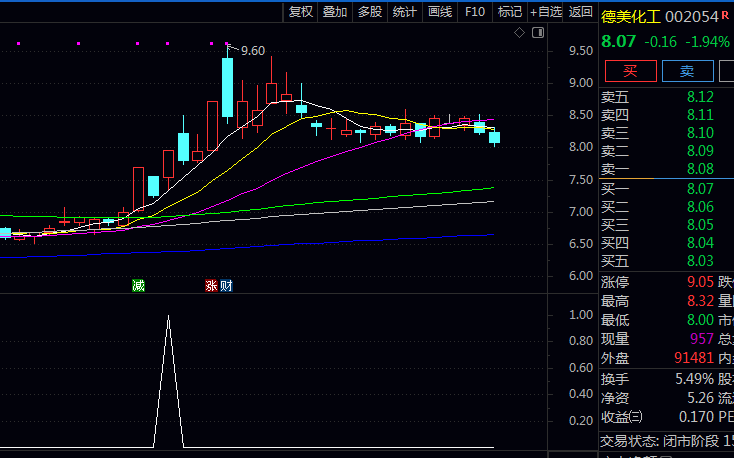Select the 多股 multi-stock view
Viewport: 734px width, 458px height.
(x=370, y=12)
